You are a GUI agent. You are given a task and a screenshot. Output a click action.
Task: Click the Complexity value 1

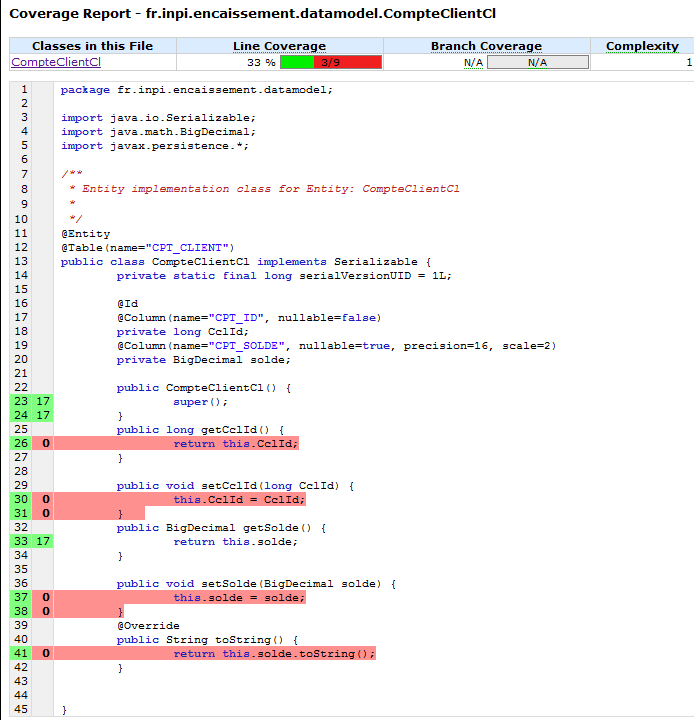coord(689,62)
